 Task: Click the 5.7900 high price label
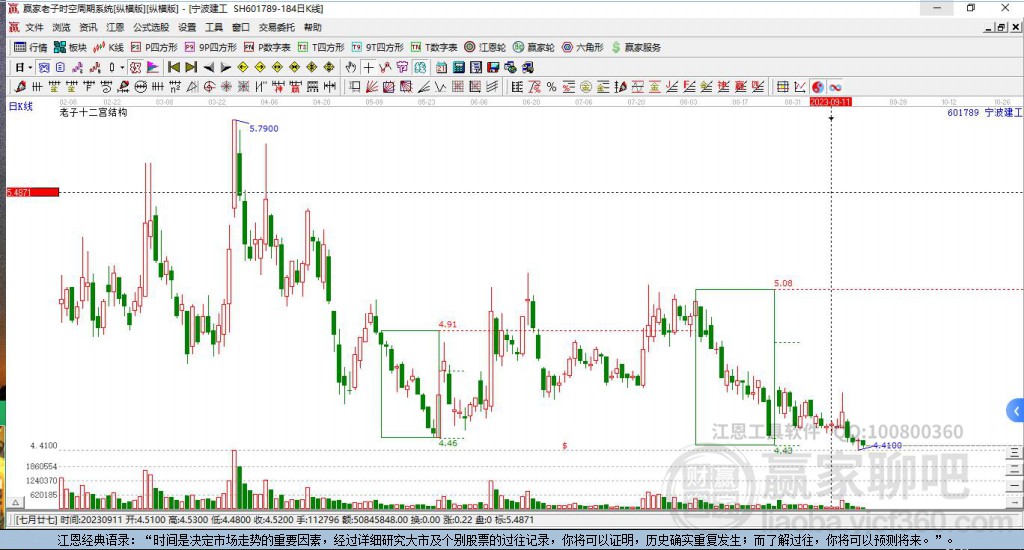coord(264,129)
